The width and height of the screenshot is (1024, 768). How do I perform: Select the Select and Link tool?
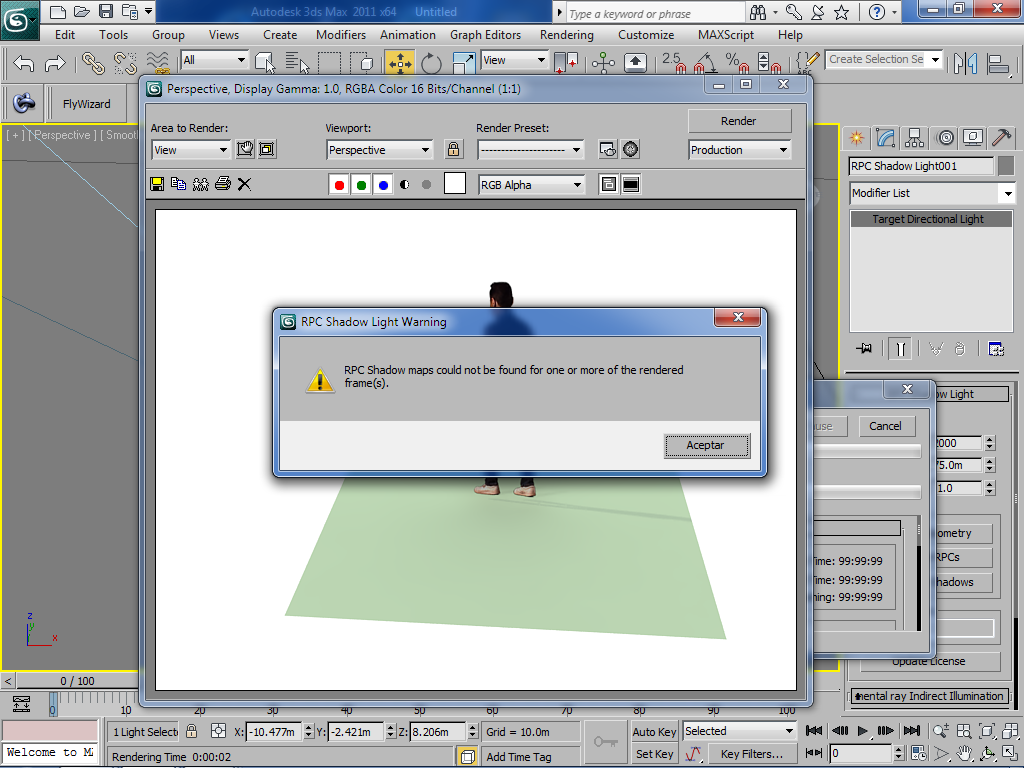pyautogui.click(x=93, y=63)
